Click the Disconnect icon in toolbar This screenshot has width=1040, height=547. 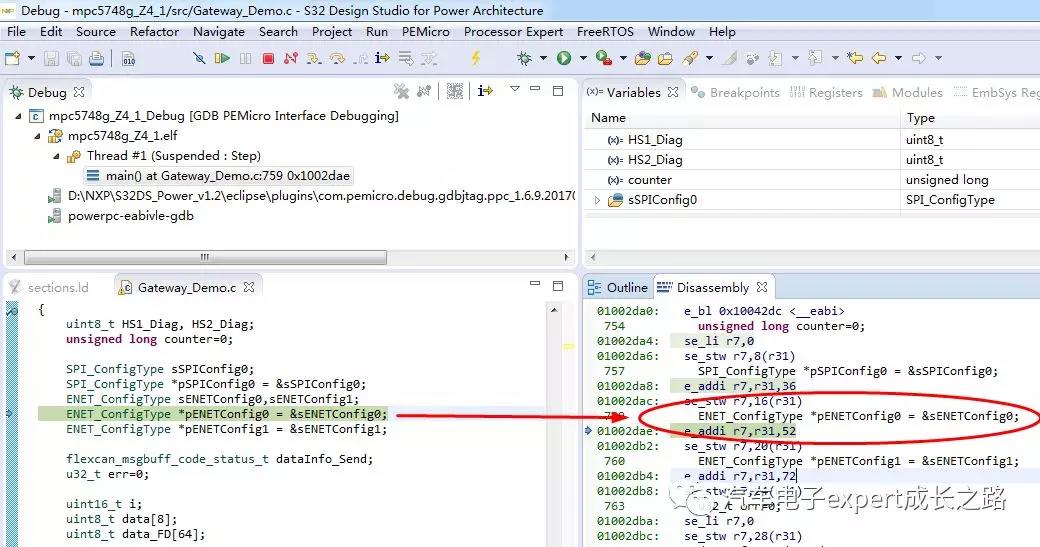pyautogui.click(x=291, y=59)
